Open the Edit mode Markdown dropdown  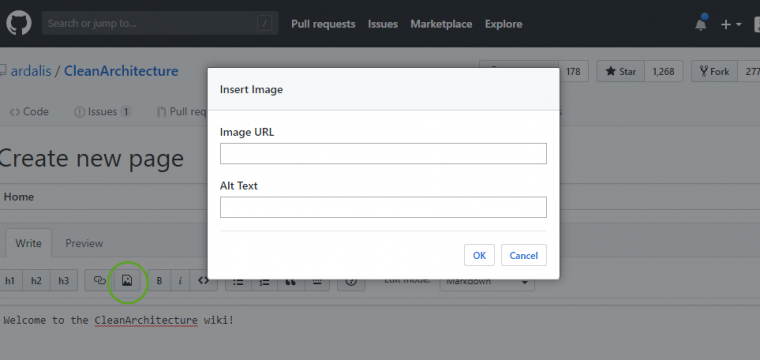(487, 282)
